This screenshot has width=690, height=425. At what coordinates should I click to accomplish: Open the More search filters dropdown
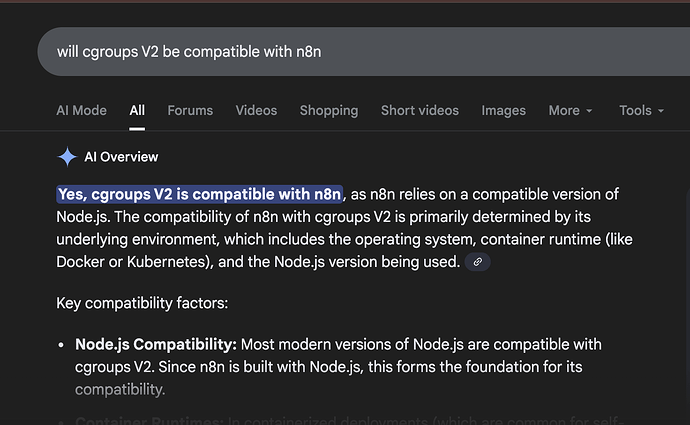coord(570,111)
